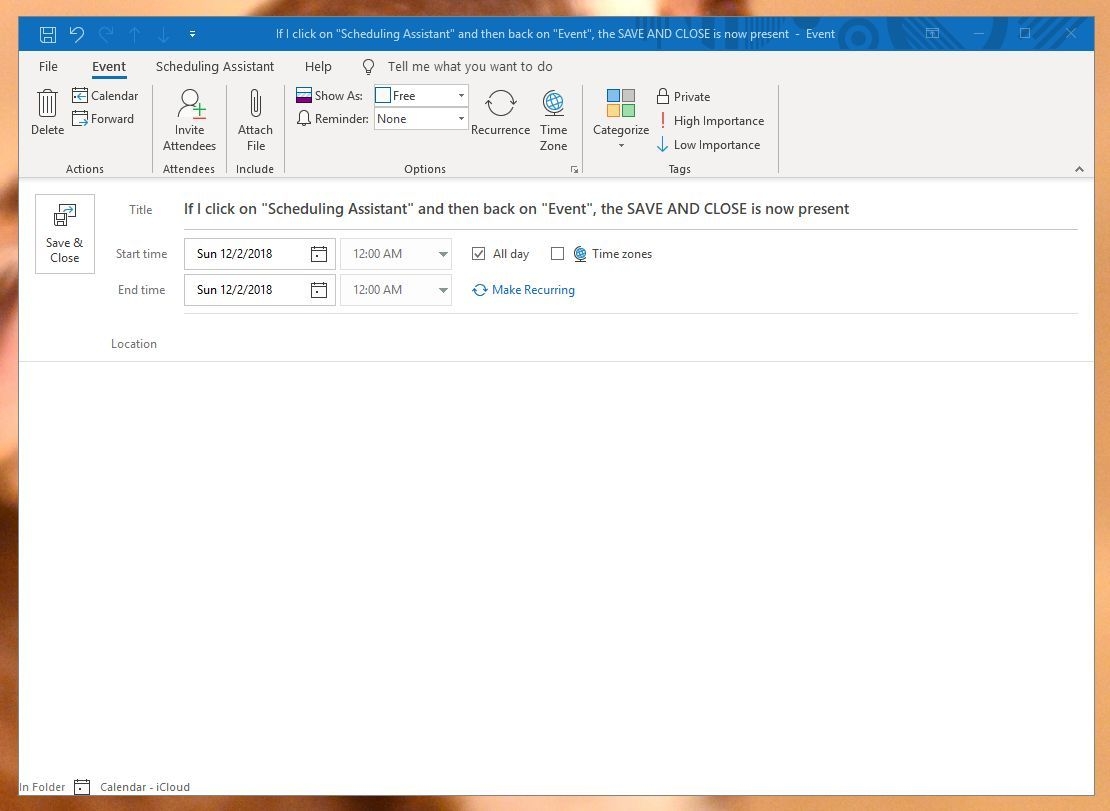Open Recurrence settings
1110x811 pixels.
point(500,113)
